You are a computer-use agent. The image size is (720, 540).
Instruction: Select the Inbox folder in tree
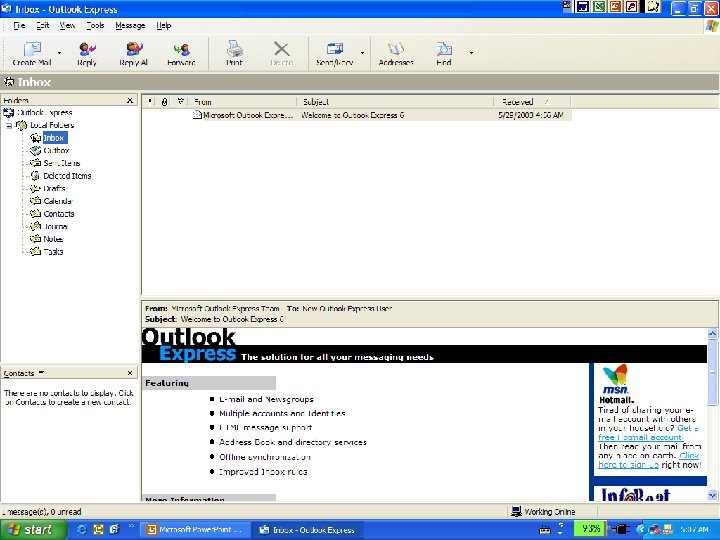coord(54,138)
